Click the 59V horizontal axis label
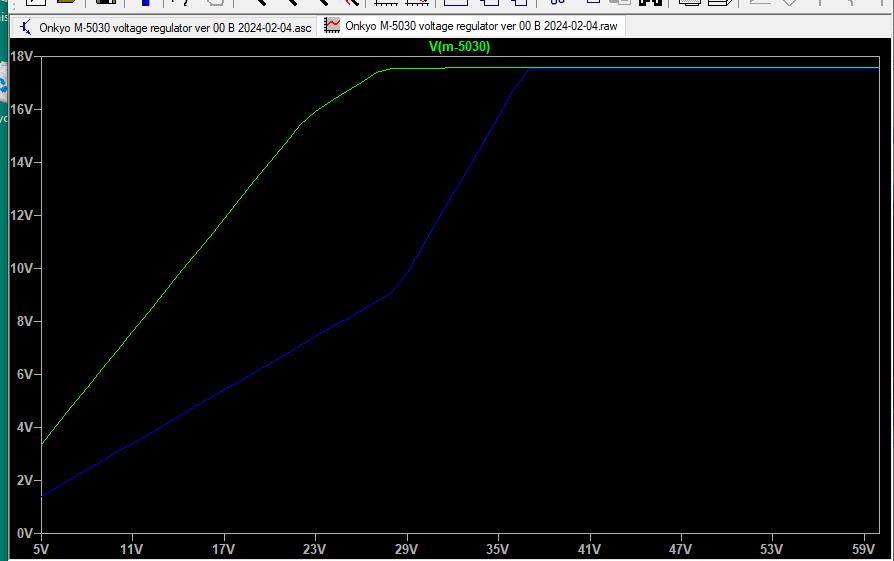Image resolution: width=894 pixels, height=561 pixels. pos(864,549)
